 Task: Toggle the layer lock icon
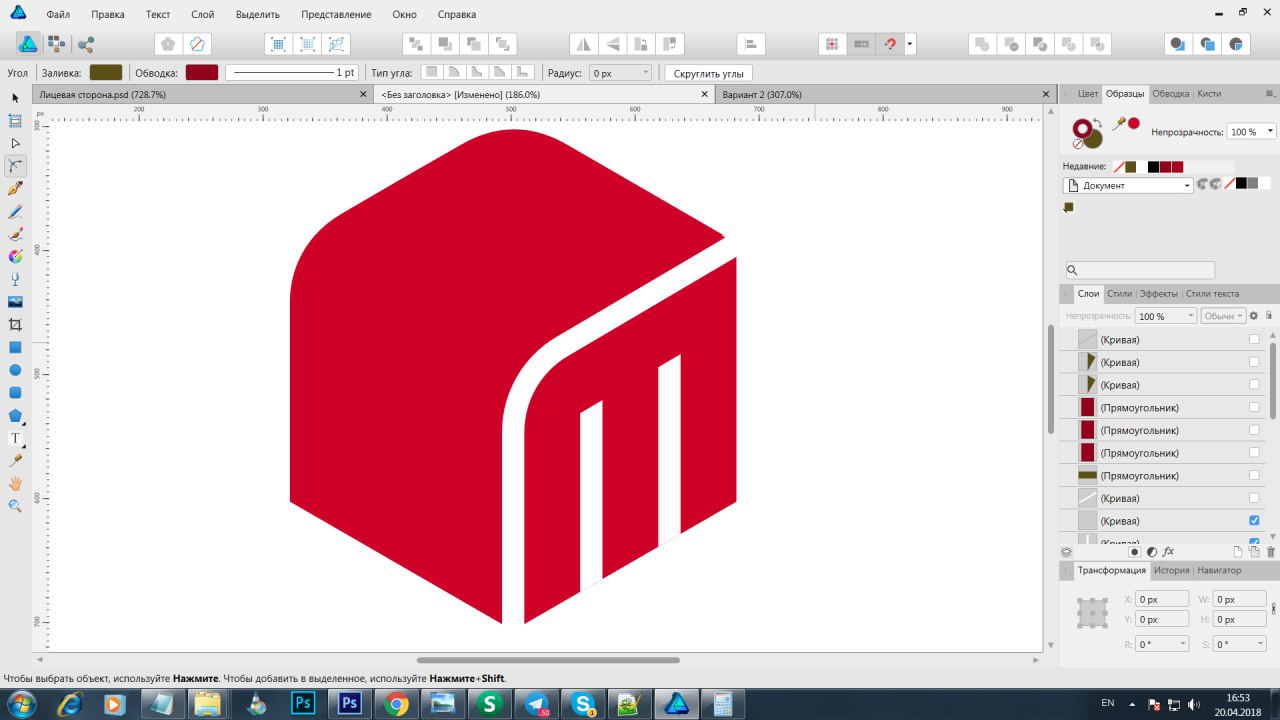1269,316
